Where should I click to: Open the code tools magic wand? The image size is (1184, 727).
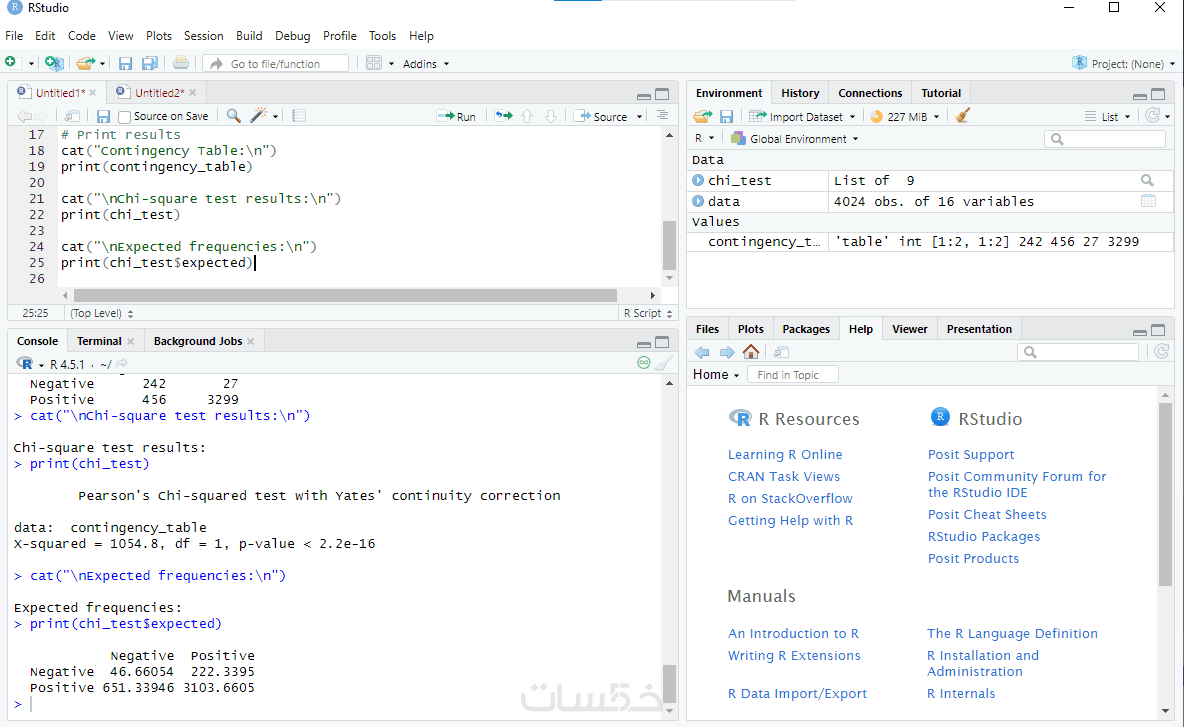[x=259, y=116]
